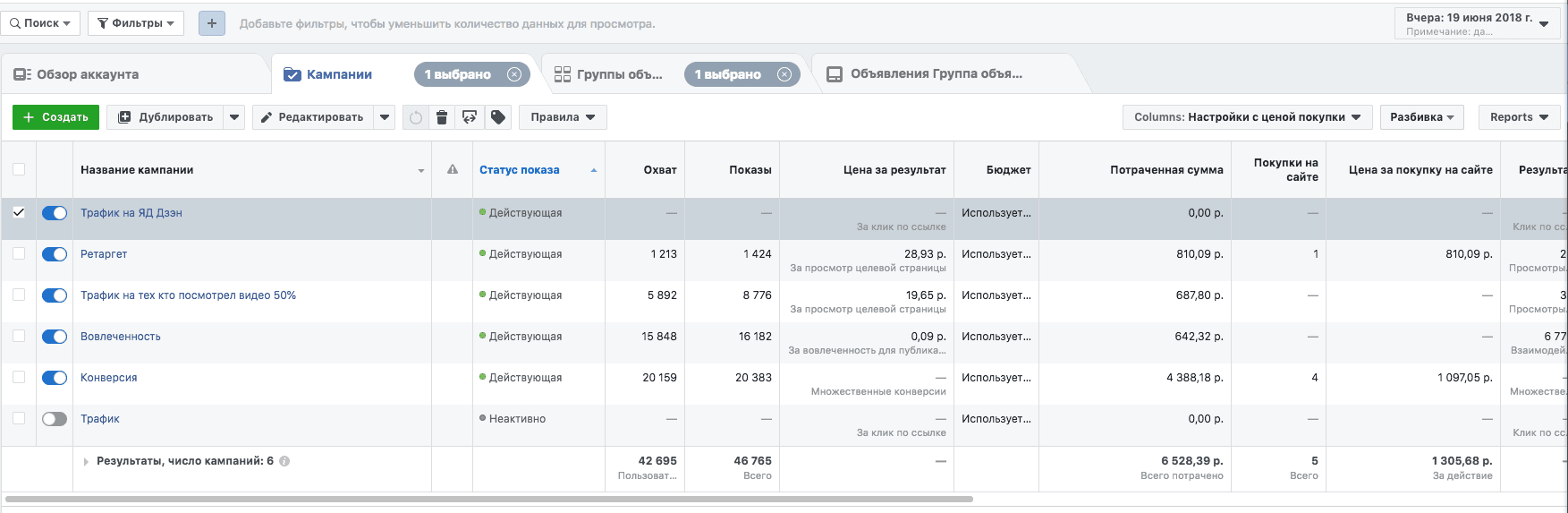Open the Ретаргет campaign link

point(104,254)
